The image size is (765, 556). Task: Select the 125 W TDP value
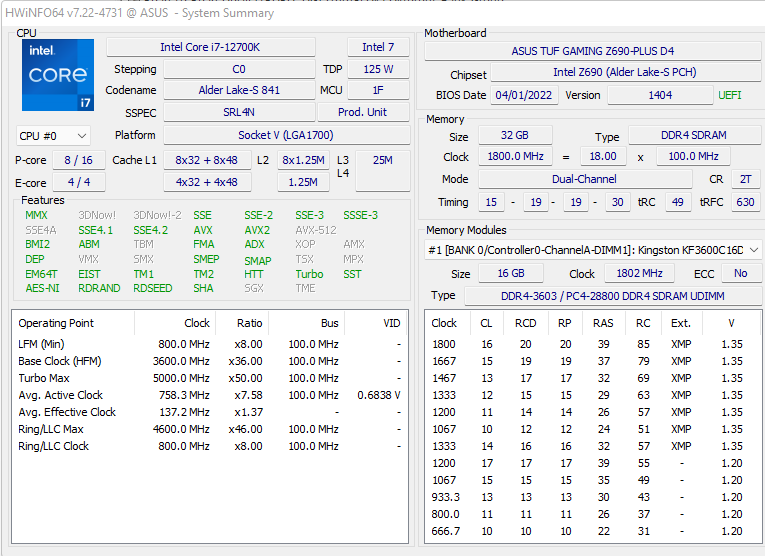pos(378,69)
